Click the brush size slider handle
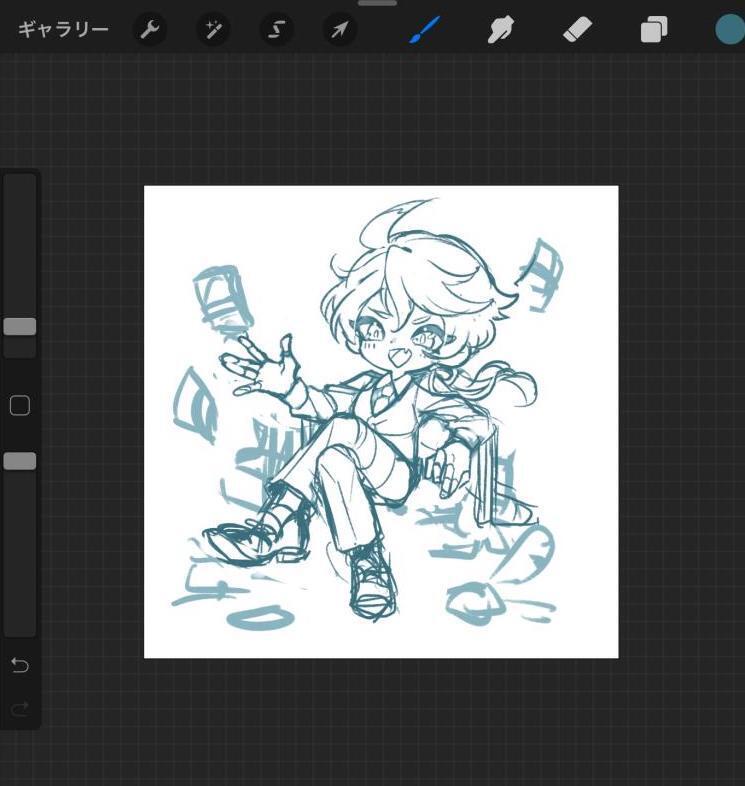 point(20,326)
